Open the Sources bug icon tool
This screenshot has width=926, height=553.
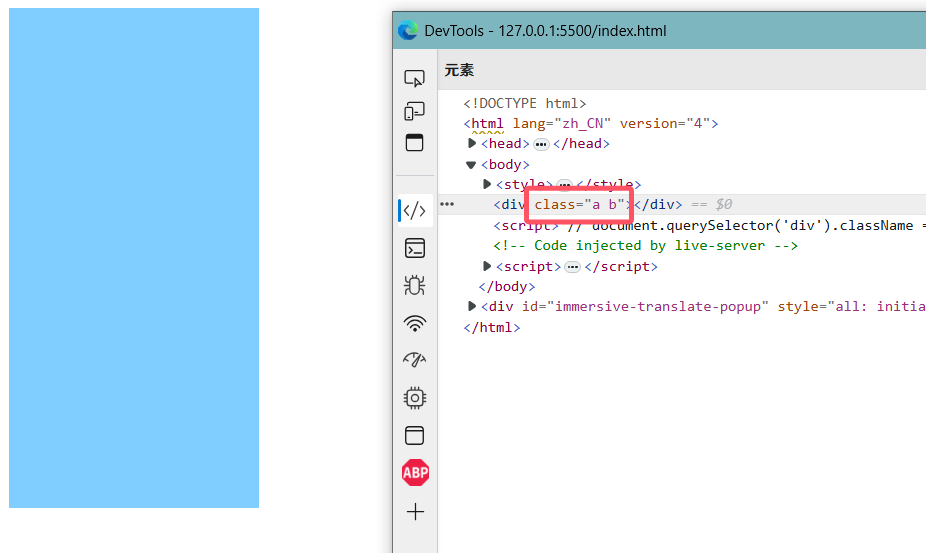[414, 285]
